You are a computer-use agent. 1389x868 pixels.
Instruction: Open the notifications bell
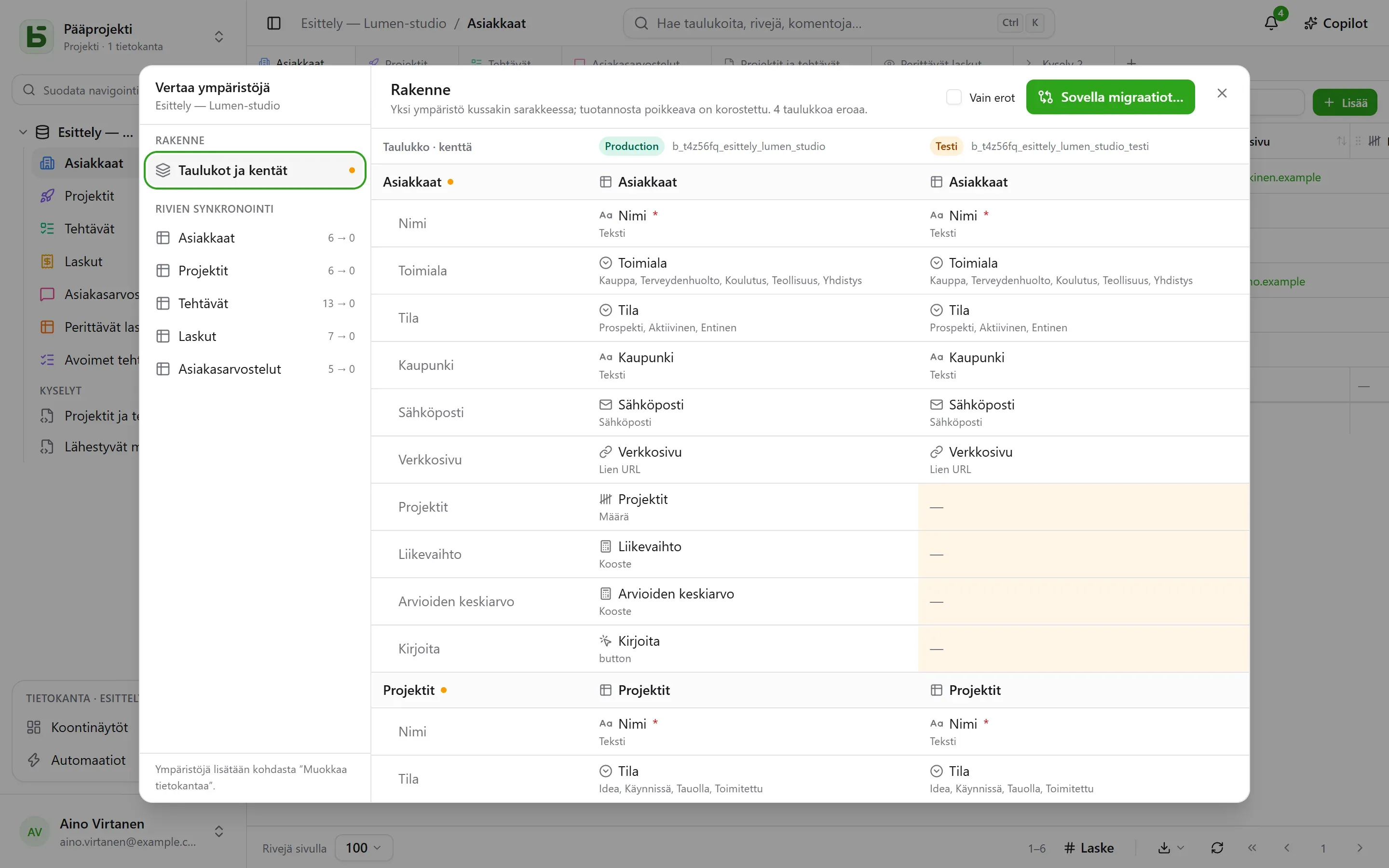click(1271, 23)
